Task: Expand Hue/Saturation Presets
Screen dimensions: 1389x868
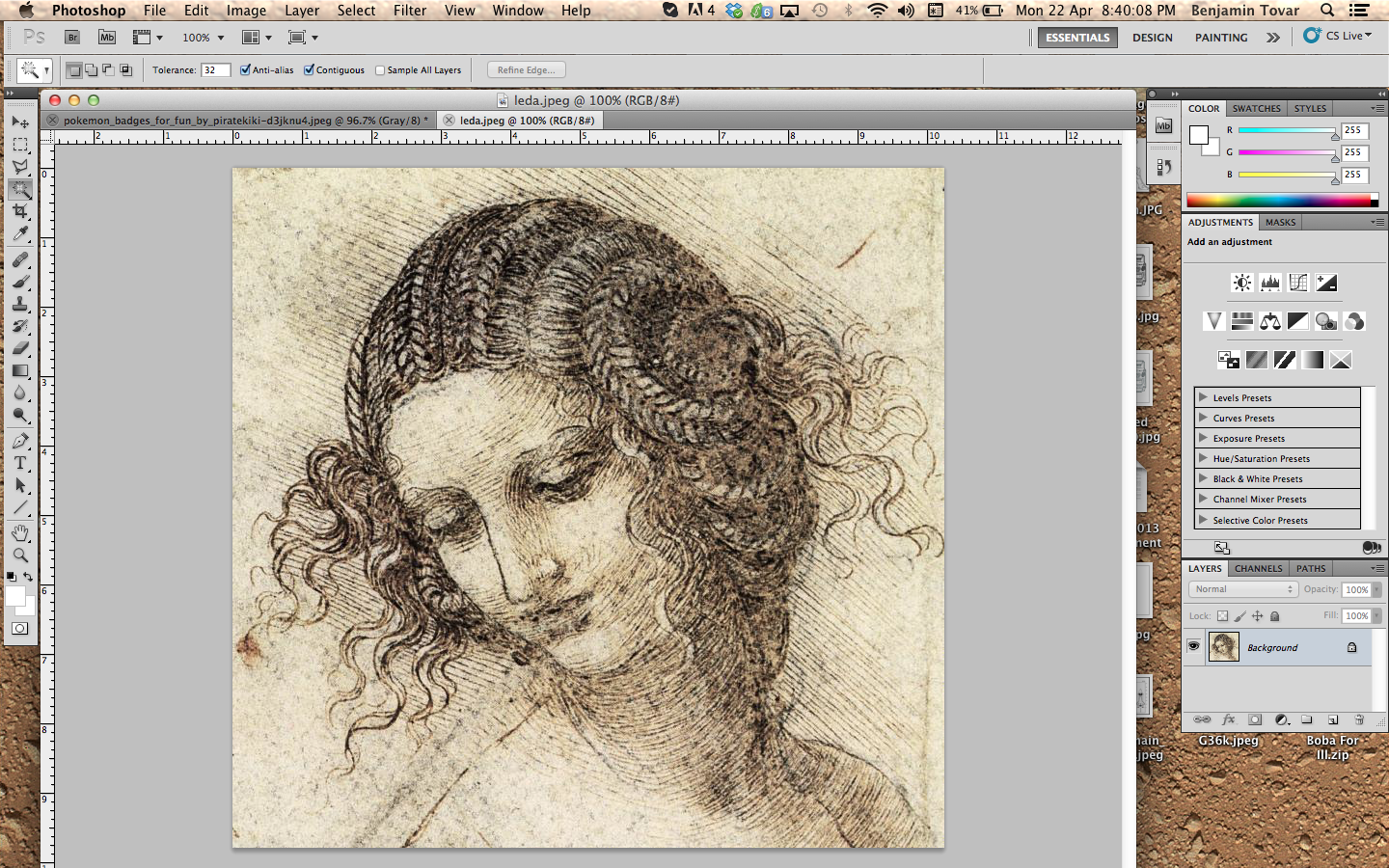Action: pyautogui.click(x=1203, y=458)
